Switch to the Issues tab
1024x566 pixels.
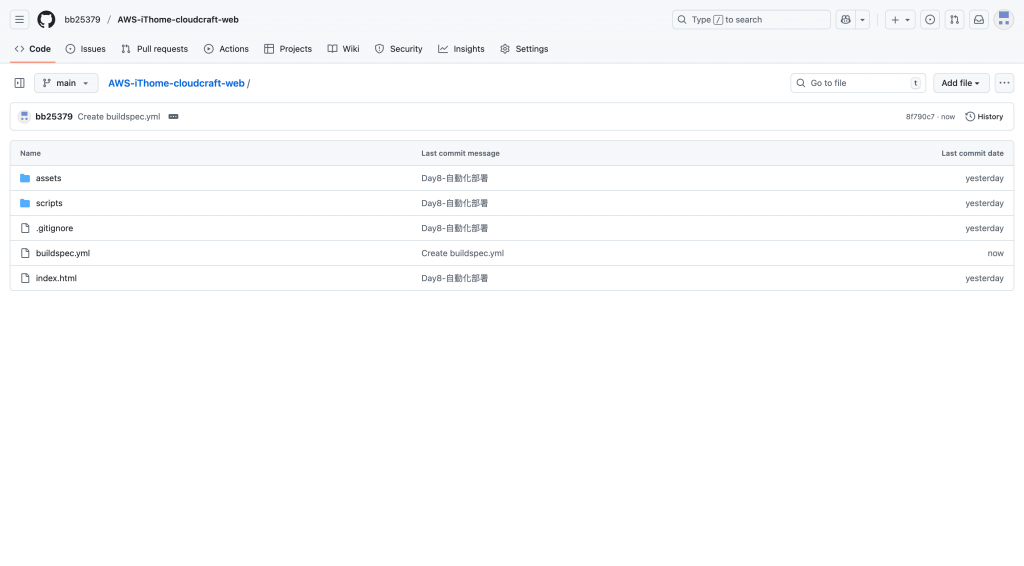click(x=86, y=49)
